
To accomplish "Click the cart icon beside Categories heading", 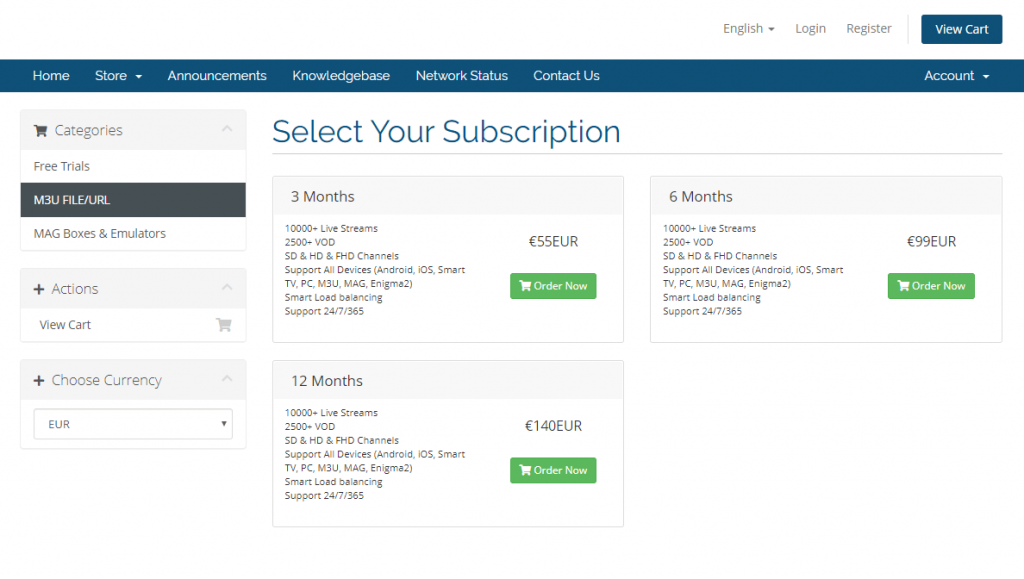I will click(x=40, y=131).
